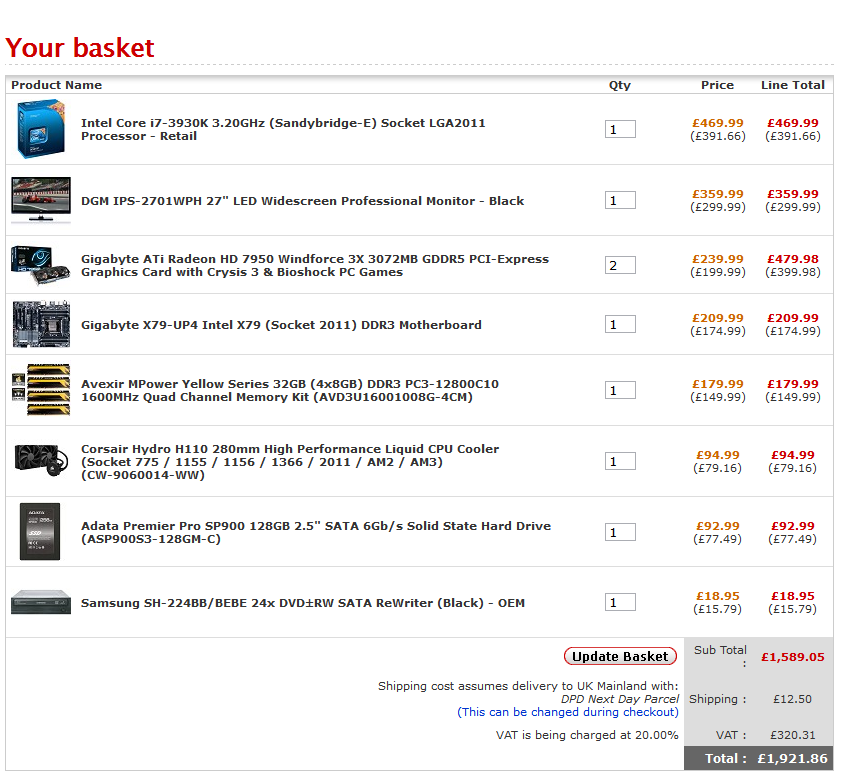Click the Adata SSD product thumbnail
843x775 pixels.
[41, 532]
